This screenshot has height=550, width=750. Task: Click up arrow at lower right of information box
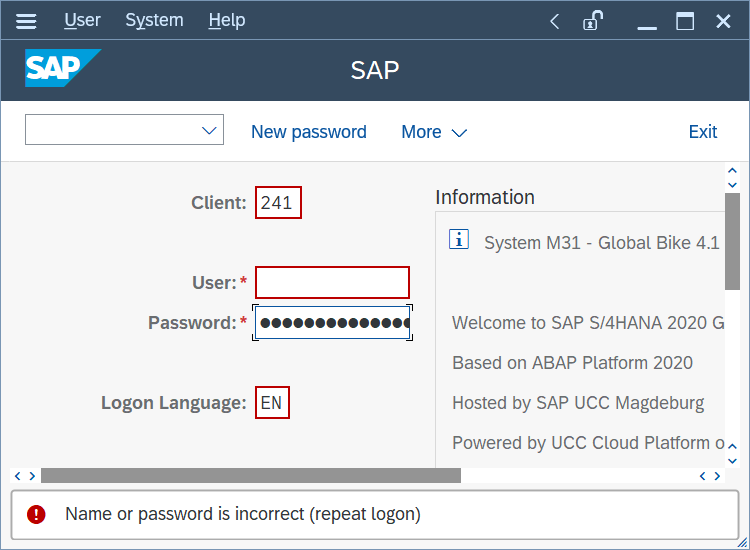(x=732, y=446)
